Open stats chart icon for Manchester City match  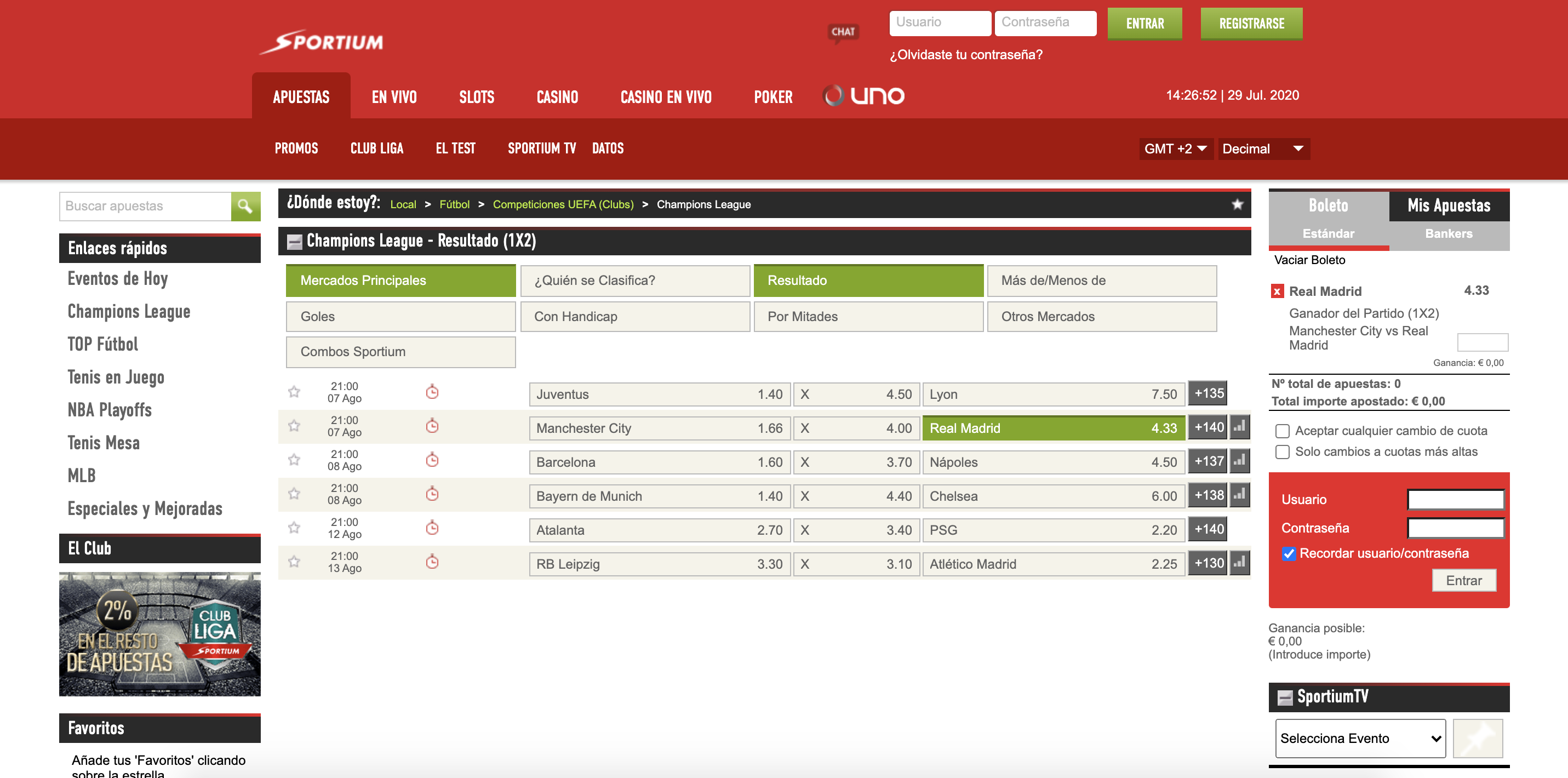coord(1239,427)
